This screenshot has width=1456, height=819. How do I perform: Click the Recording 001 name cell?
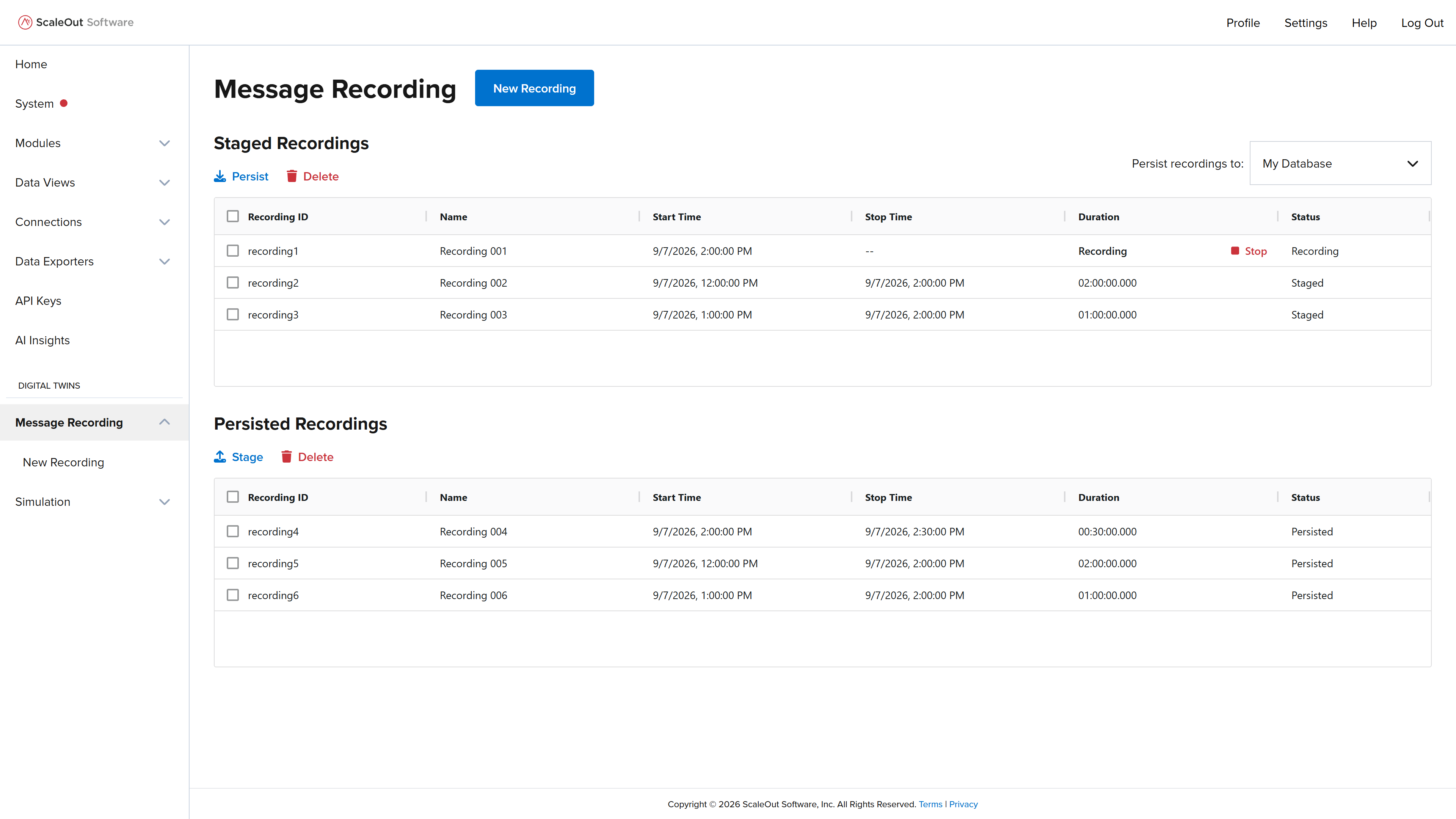pyautogui.click(x=473, y=251)
